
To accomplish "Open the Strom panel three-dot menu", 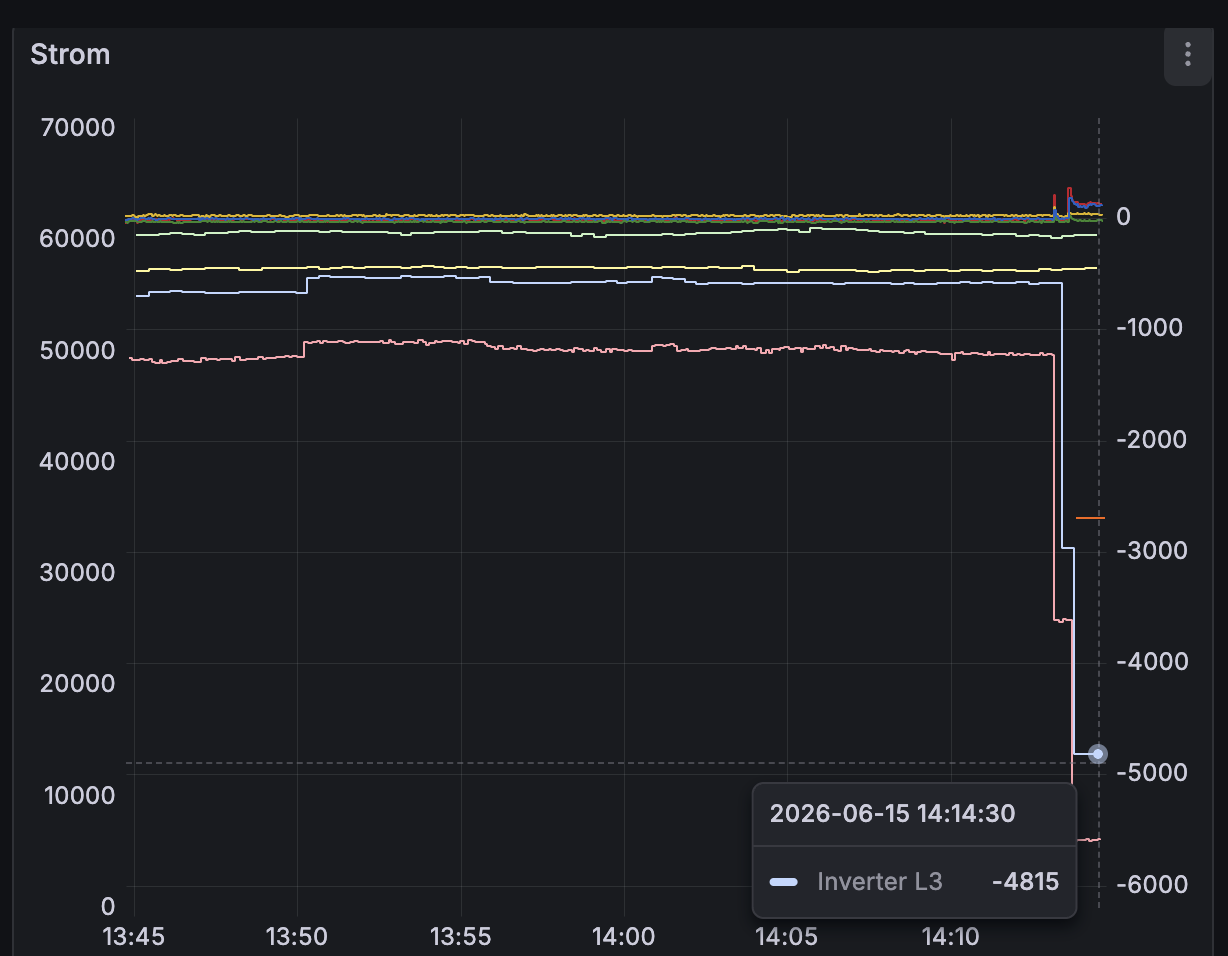I will click(1188, 54).
